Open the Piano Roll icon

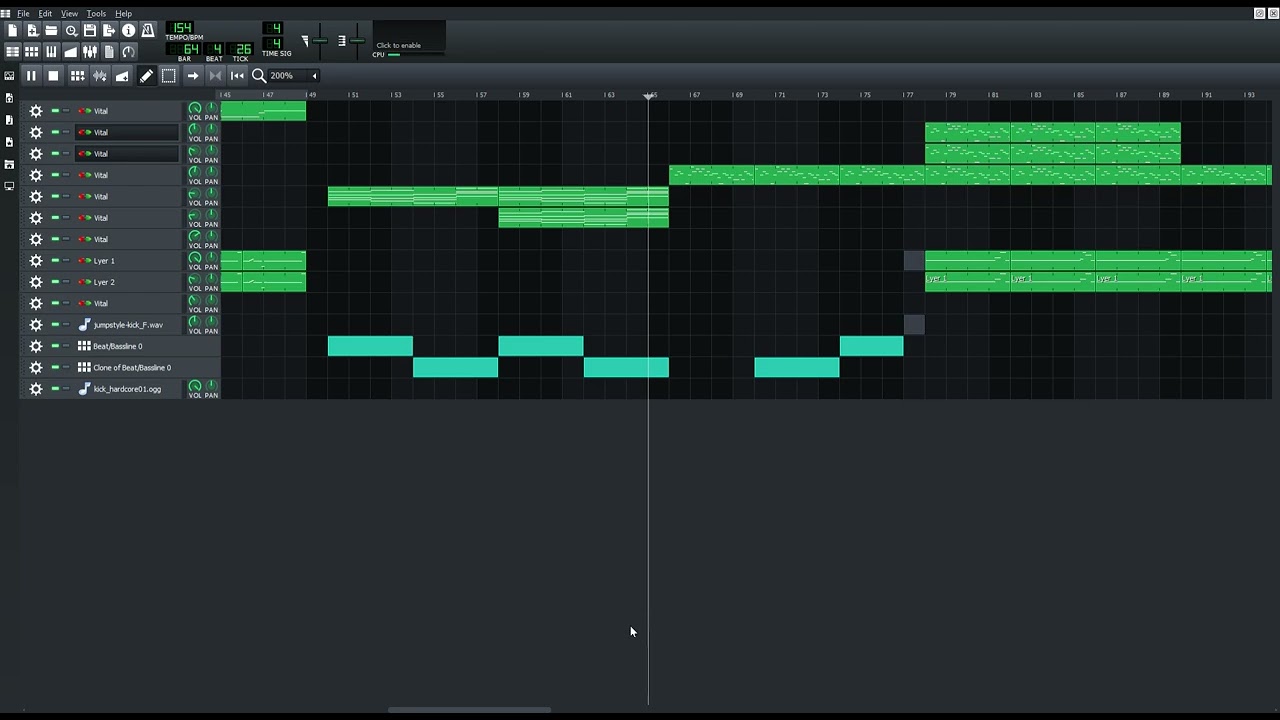pos(51,51)
